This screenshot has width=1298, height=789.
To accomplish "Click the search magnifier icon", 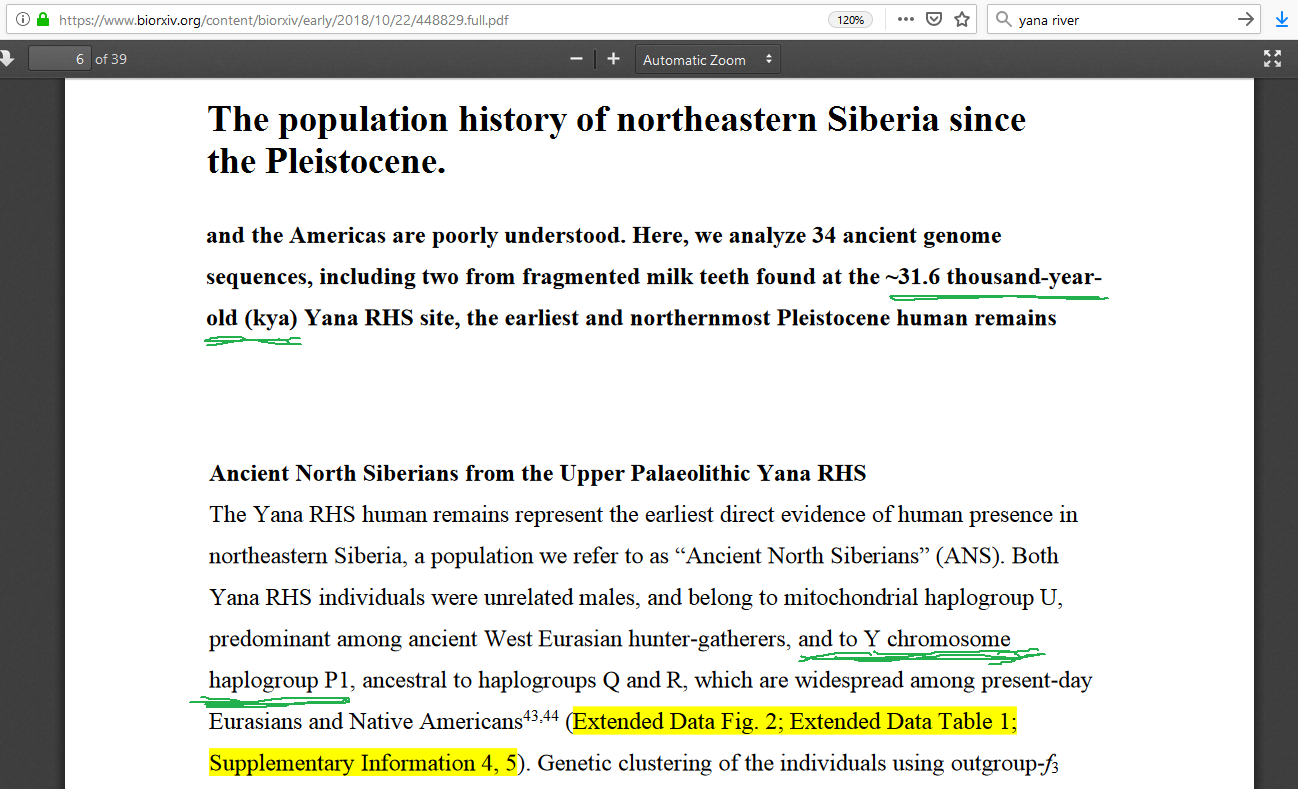I will click(1004, 19).
